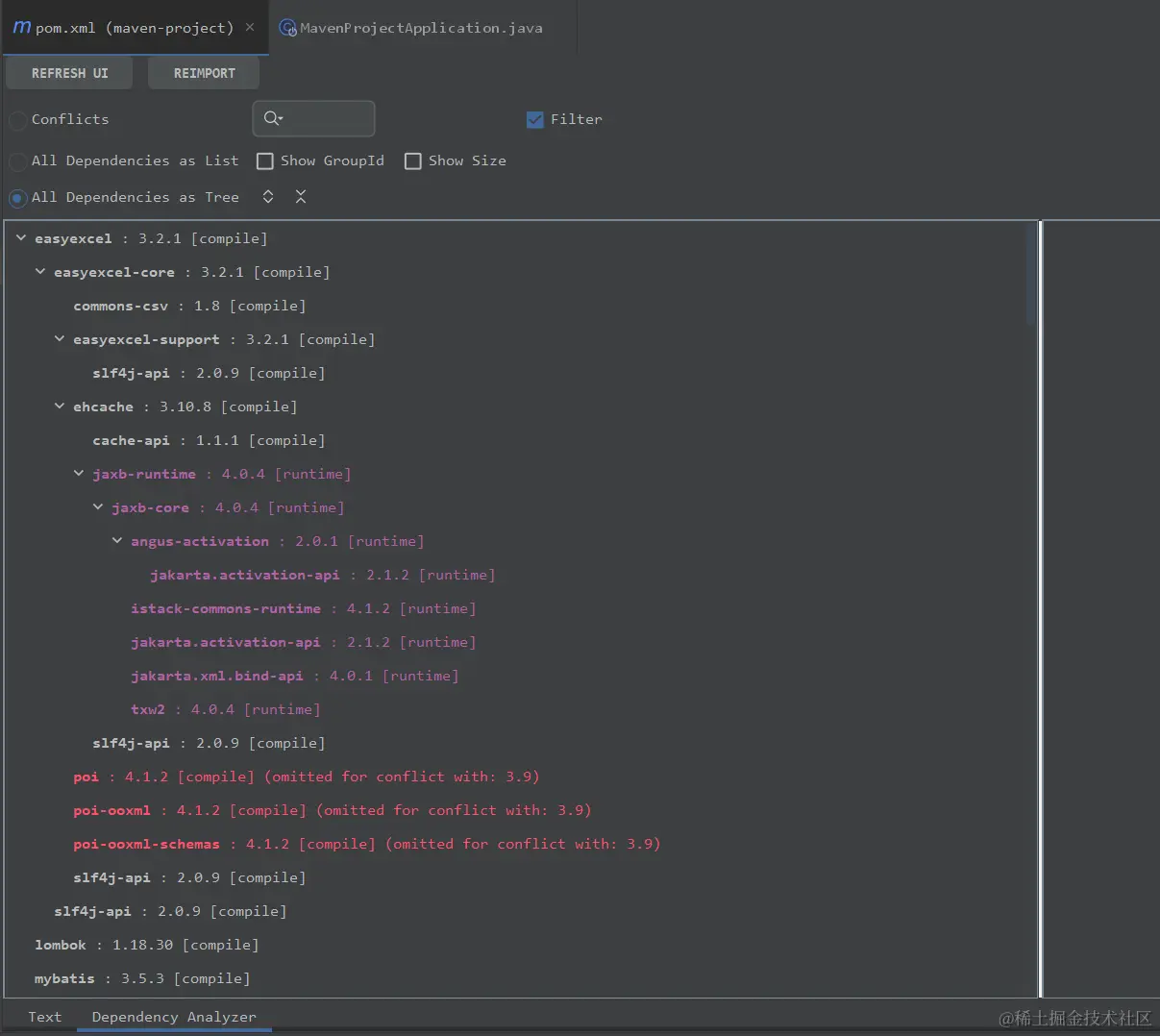This screenshot has width=1160, height=1036.
Task: Select txw2 : 4.0.4 entry
Action: pyautogui.click(x=225, y=709)
